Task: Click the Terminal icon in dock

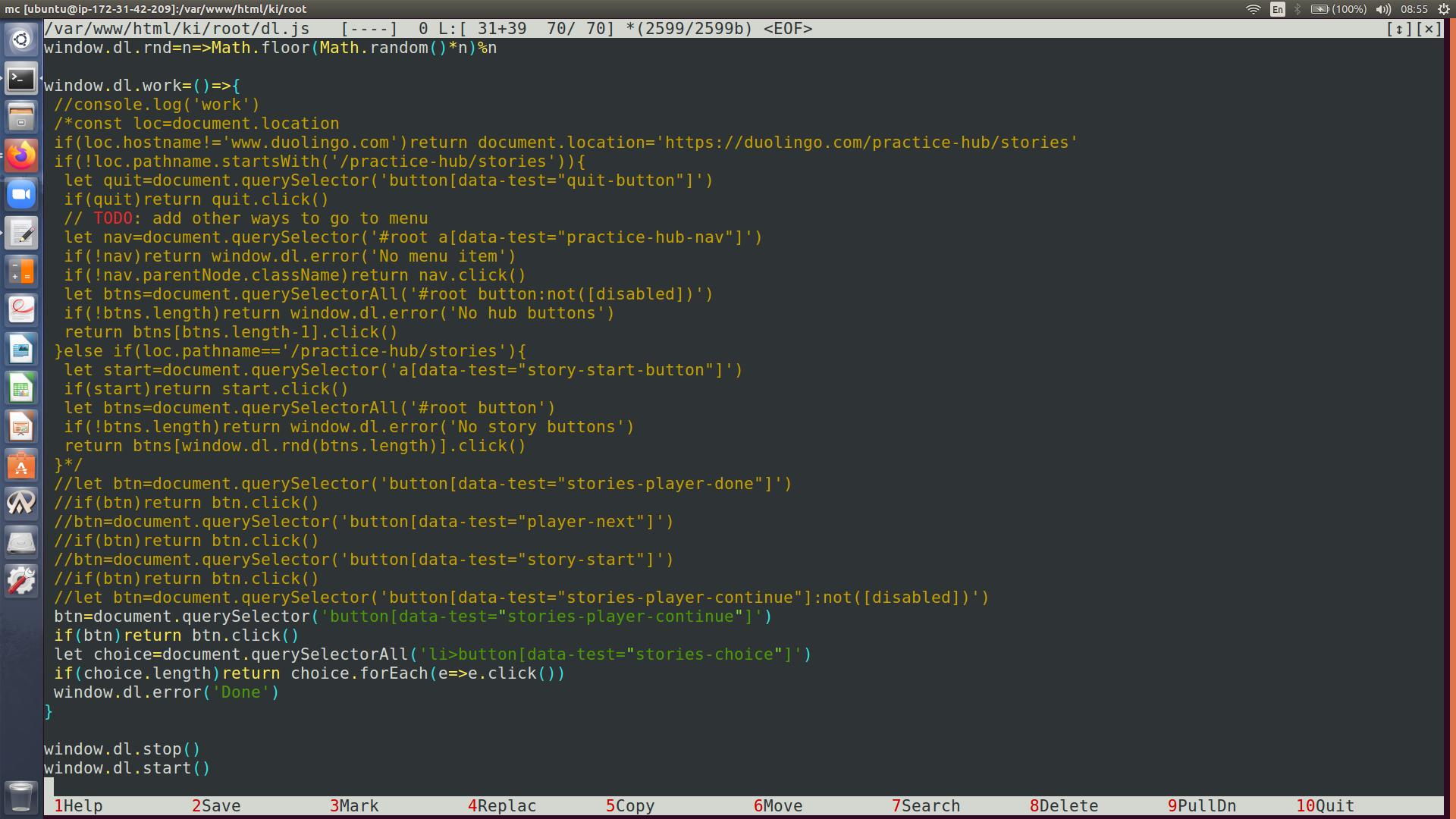Action: tap(21, 78)
